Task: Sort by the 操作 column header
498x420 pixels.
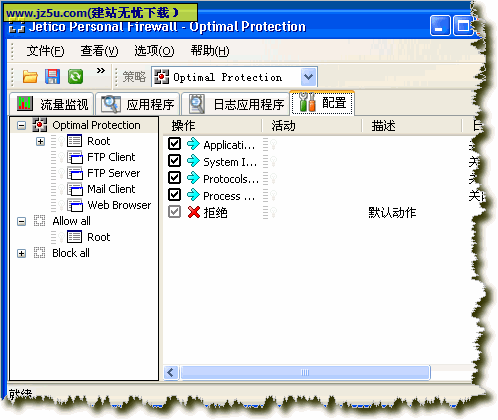Action: 212,126
